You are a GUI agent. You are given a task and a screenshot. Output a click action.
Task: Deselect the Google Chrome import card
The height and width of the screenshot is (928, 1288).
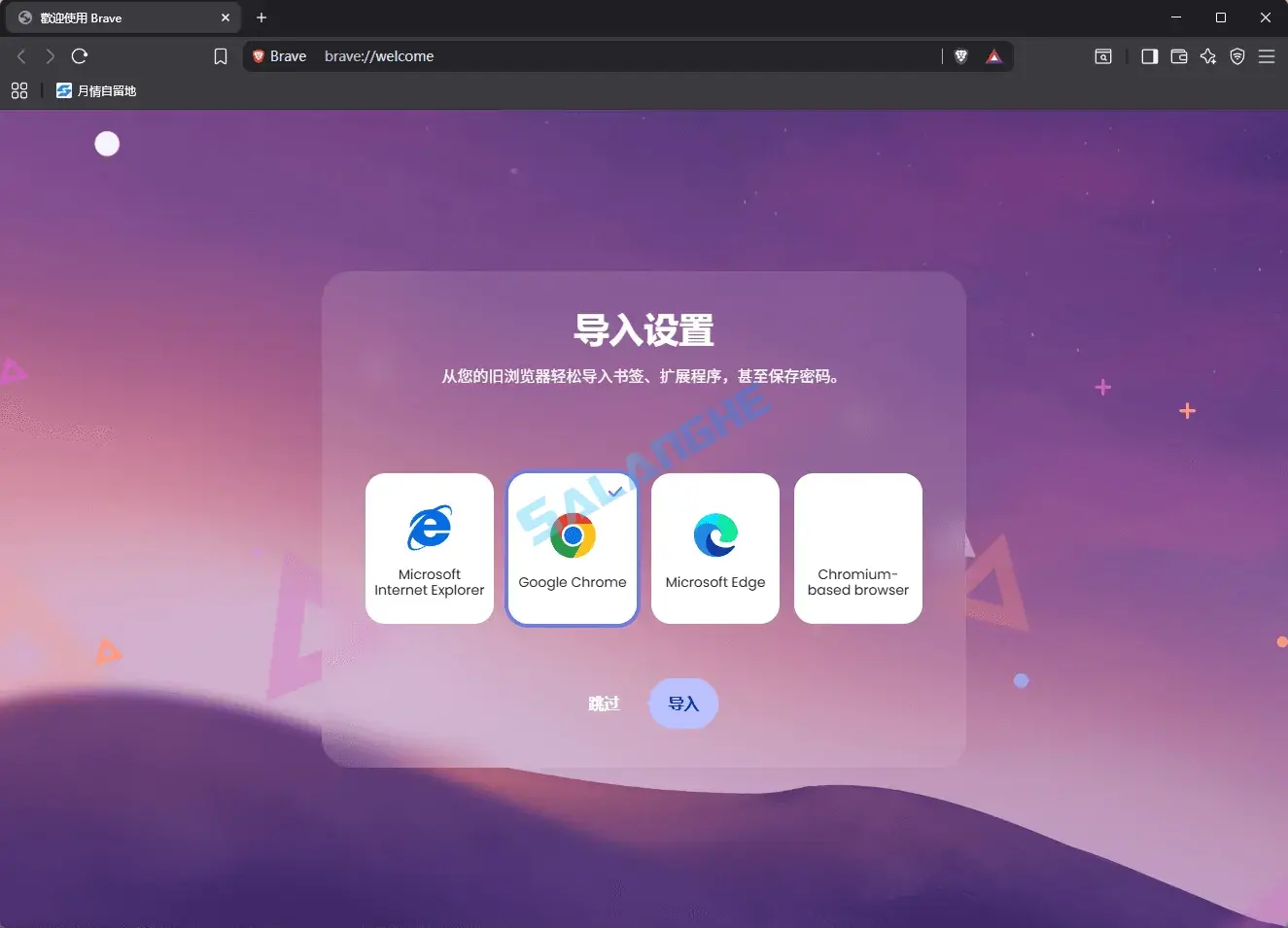pyautogui.click(x=572, y=548)
